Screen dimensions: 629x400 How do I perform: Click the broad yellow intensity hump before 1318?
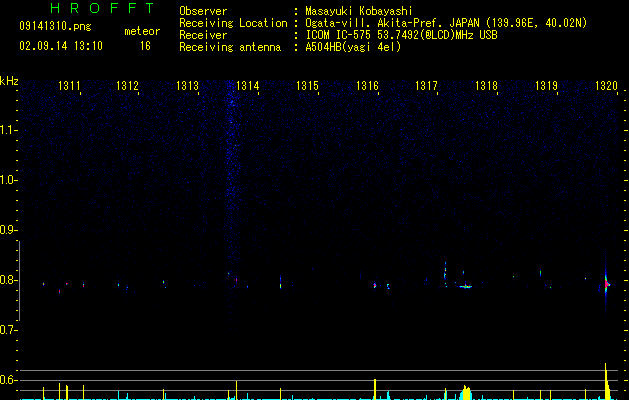[x=466, y=392]
